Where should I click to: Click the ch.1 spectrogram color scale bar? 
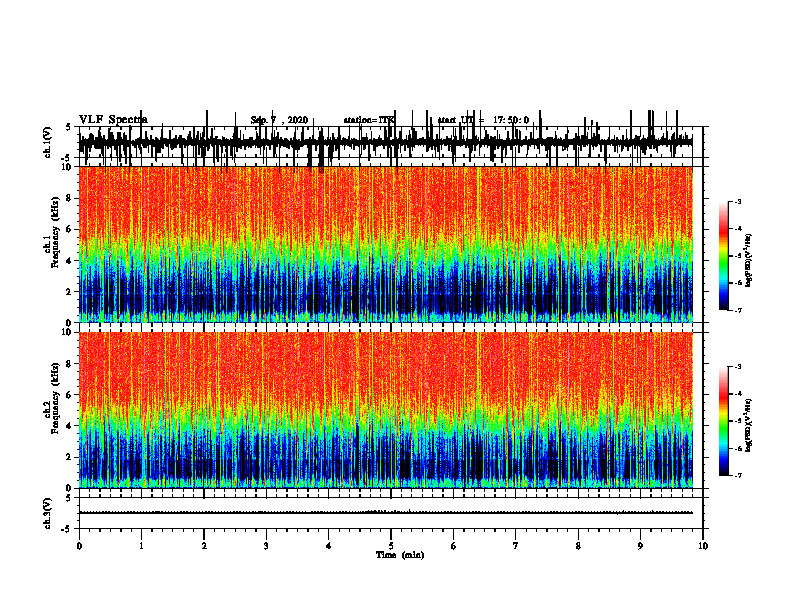[x=724, y=256]
